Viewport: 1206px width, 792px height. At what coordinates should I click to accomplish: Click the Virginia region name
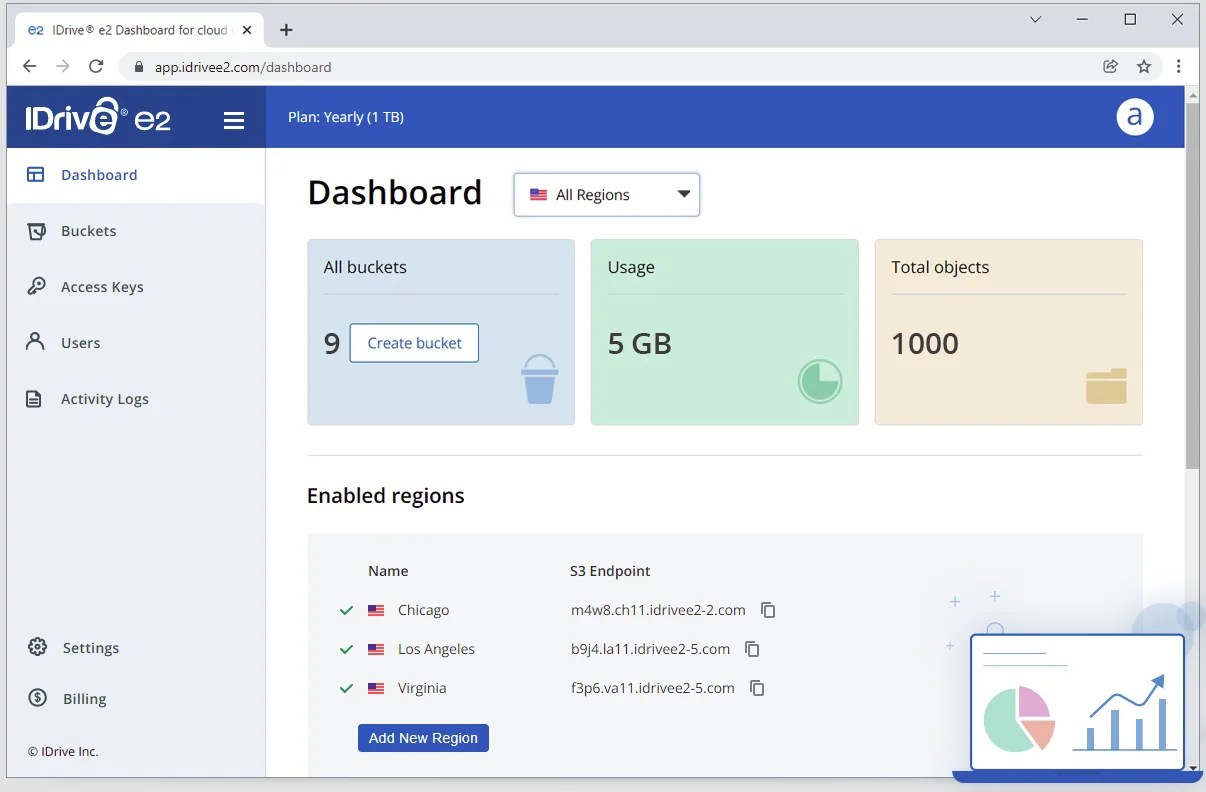(422, 688)
